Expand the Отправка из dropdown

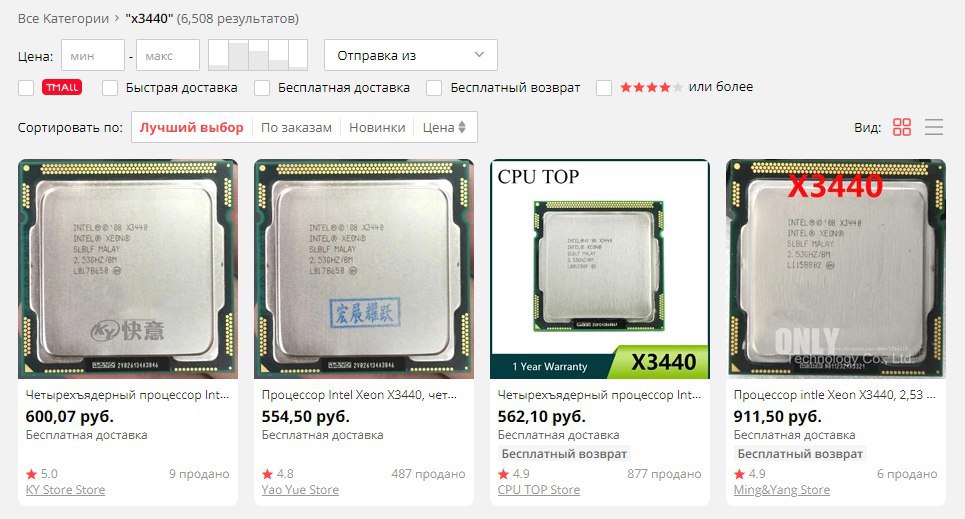click(x=410, y=55)
